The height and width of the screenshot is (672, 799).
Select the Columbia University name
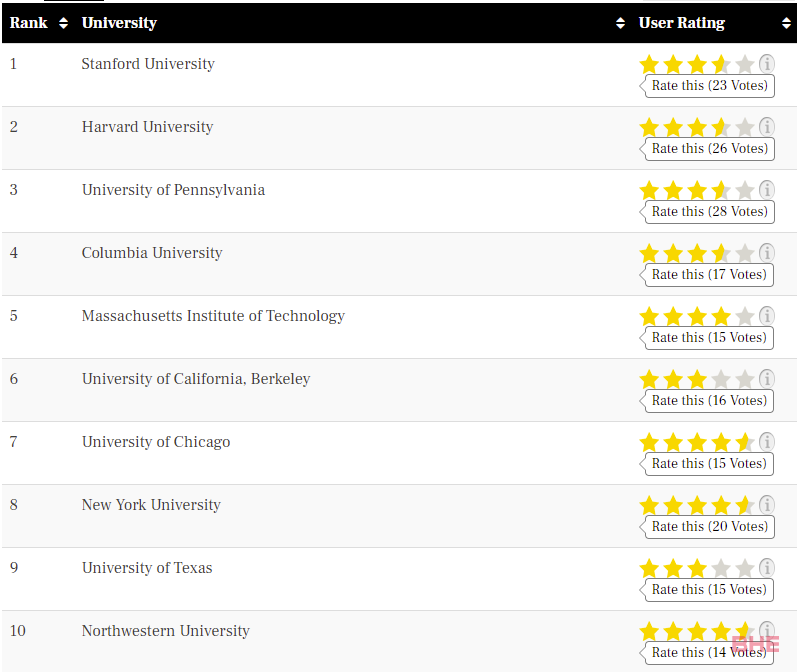(152, 253)
